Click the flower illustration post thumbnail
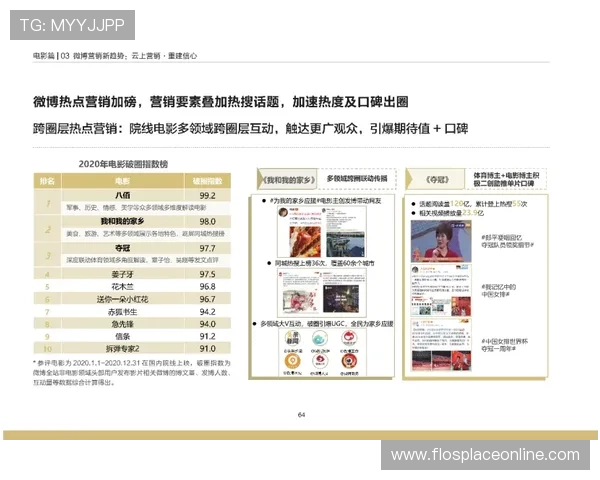 click(300, 300)
